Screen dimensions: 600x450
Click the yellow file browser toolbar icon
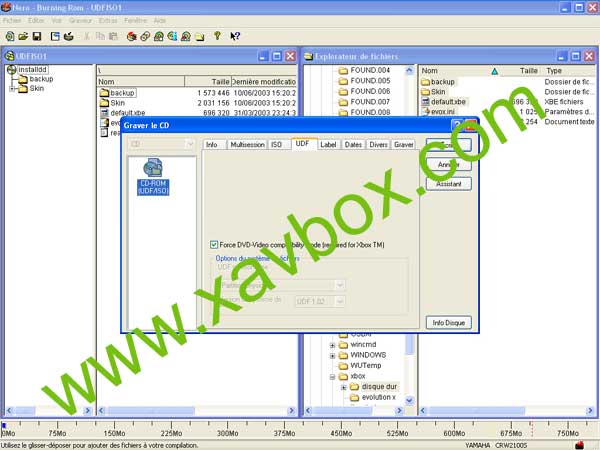coord(199,36)
